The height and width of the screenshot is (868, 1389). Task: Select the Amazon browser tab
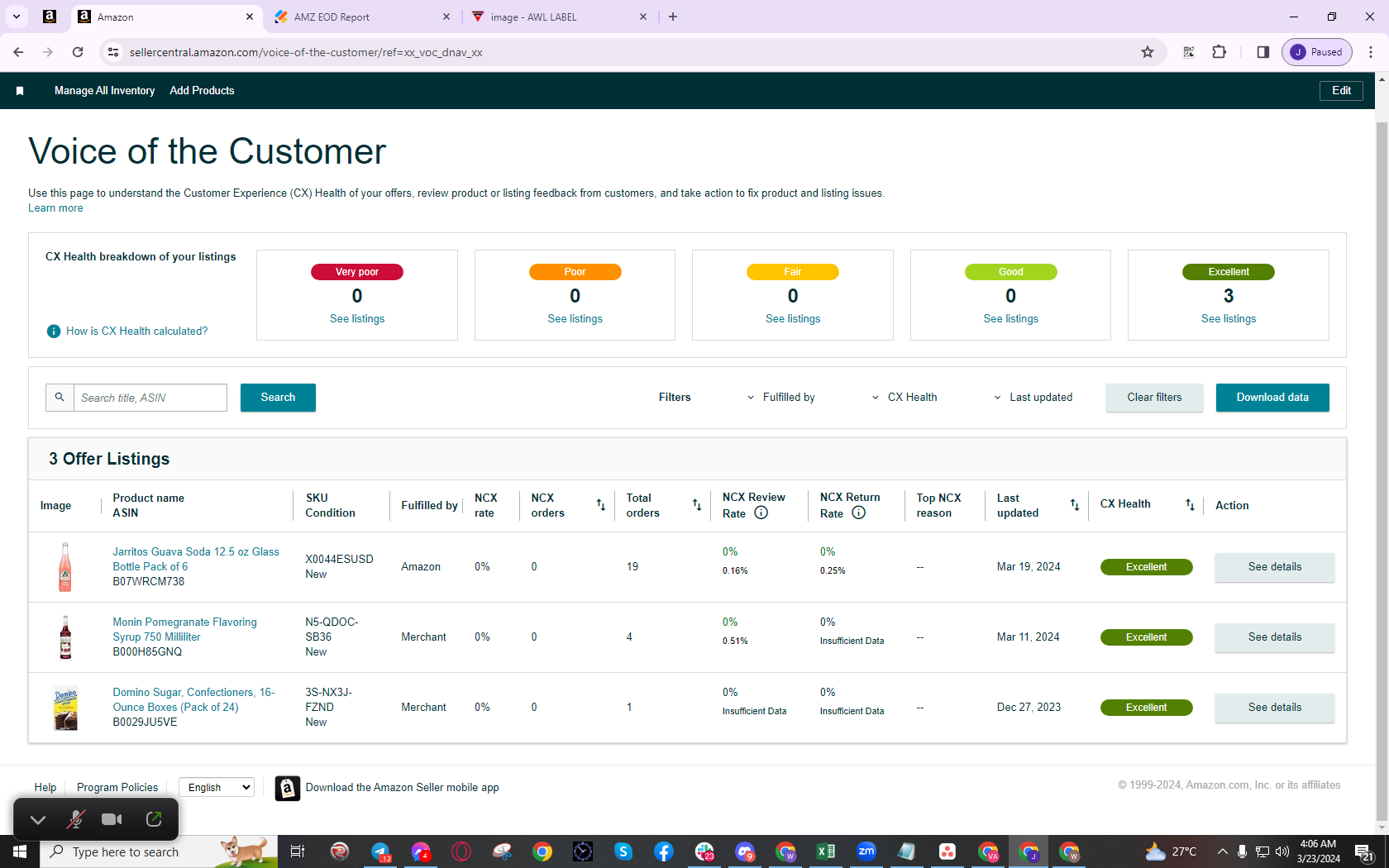[166, 17]
